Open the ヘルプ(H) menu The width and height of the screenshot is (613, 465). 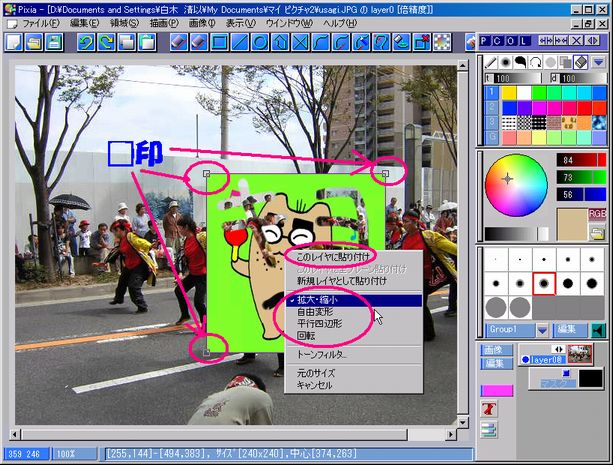340,23
